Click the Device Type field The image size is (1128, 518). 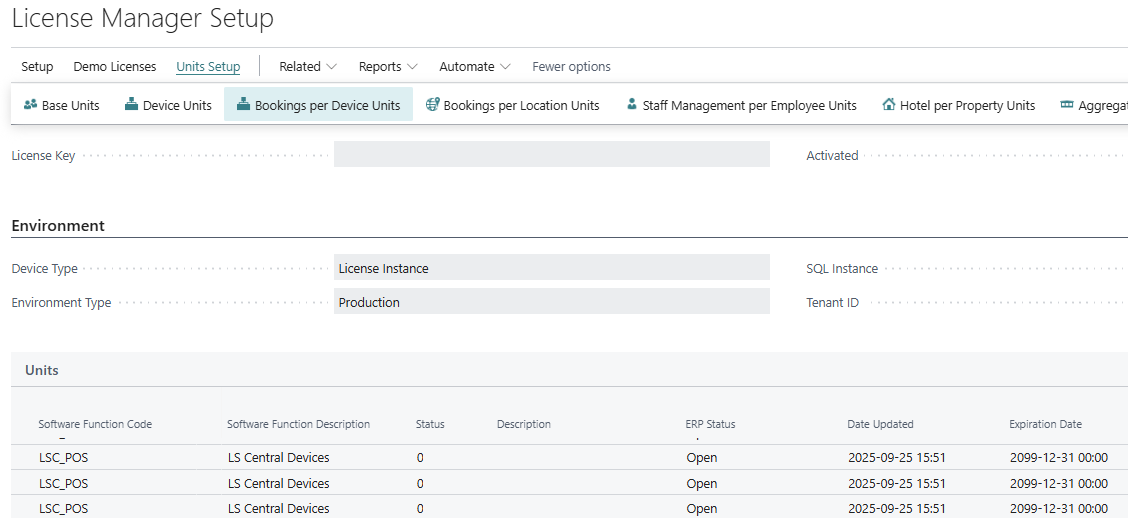pos(551,268)
